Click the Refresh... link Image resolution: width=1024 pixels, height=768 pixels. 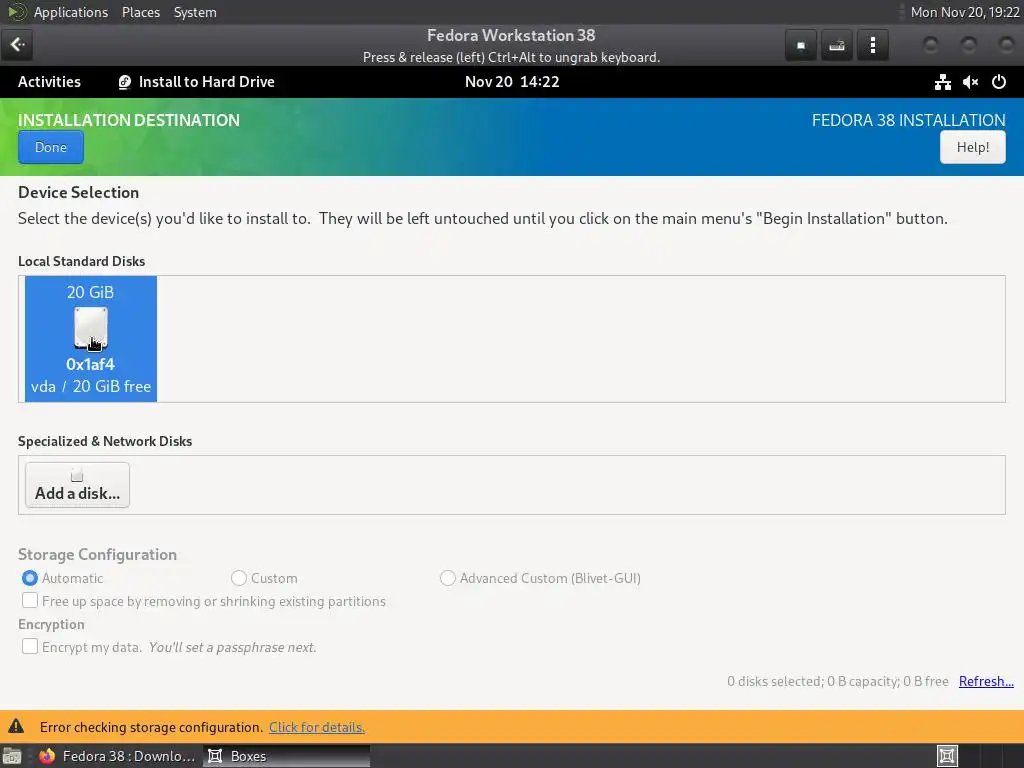point(986,681)
